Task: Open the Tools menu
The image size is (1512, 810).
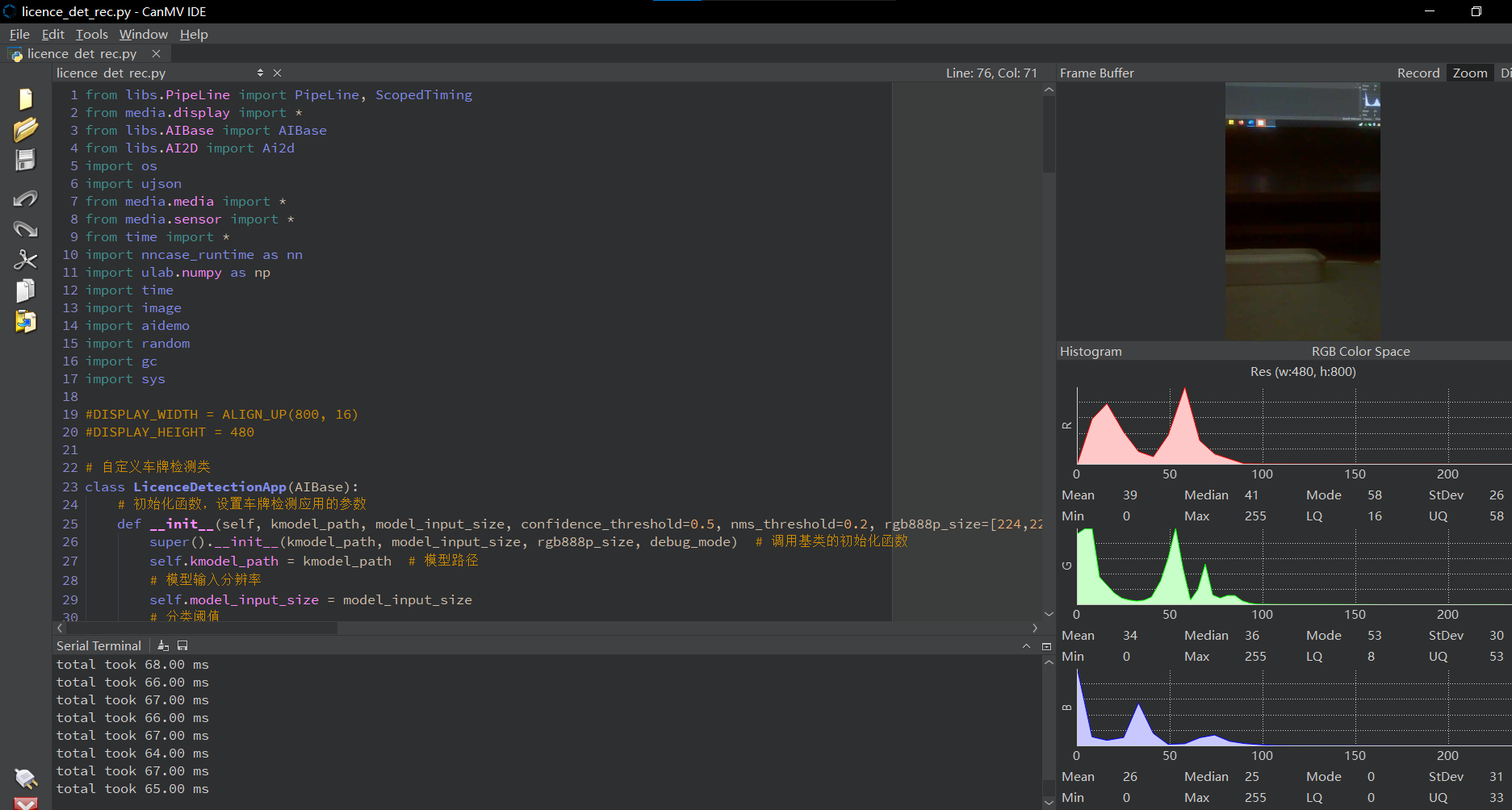Action: [x=91, y=34]
